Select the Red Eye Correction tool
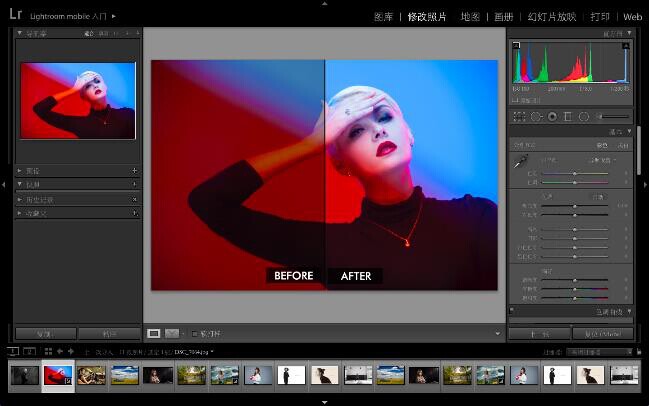Image resolution: width=649 pixels, height=406 pixels. 552,117
